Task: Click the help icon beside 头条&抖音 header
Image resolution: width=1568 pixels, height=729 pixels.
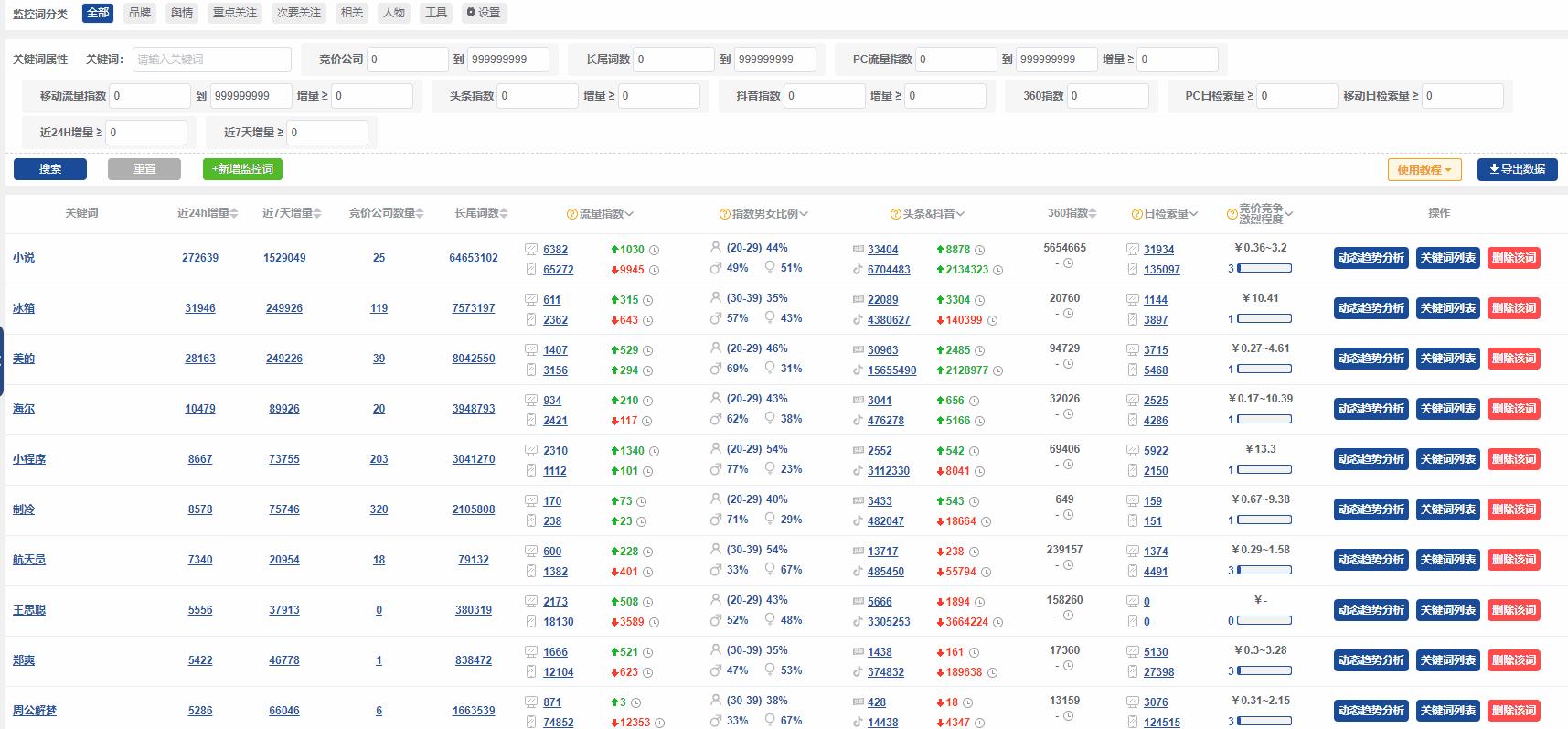Action: coord(896,214)
